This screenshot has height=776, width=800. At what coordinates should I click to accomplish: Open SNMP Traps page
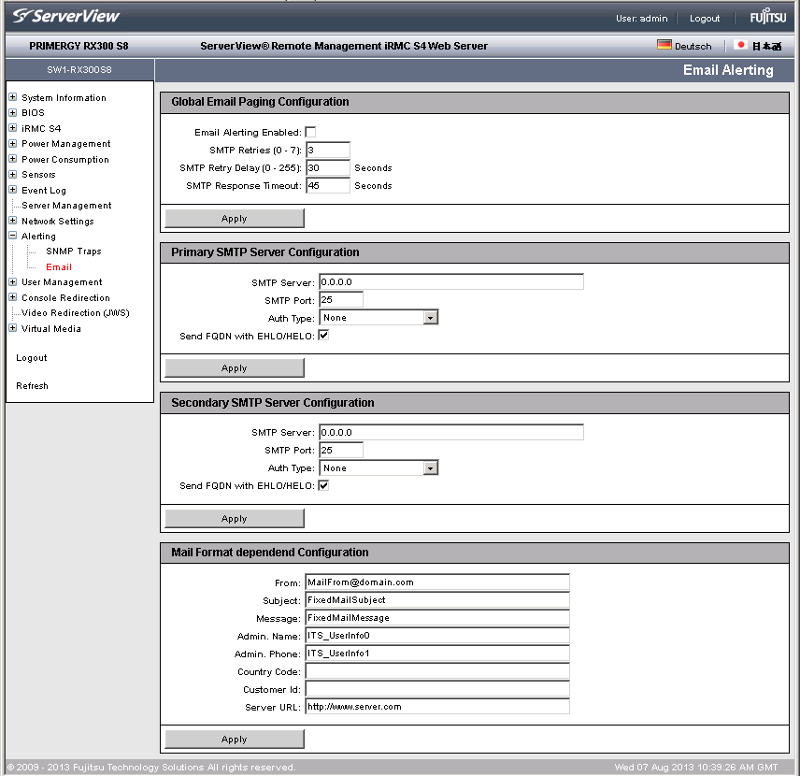pyautogui.click(x=73, y=251)
